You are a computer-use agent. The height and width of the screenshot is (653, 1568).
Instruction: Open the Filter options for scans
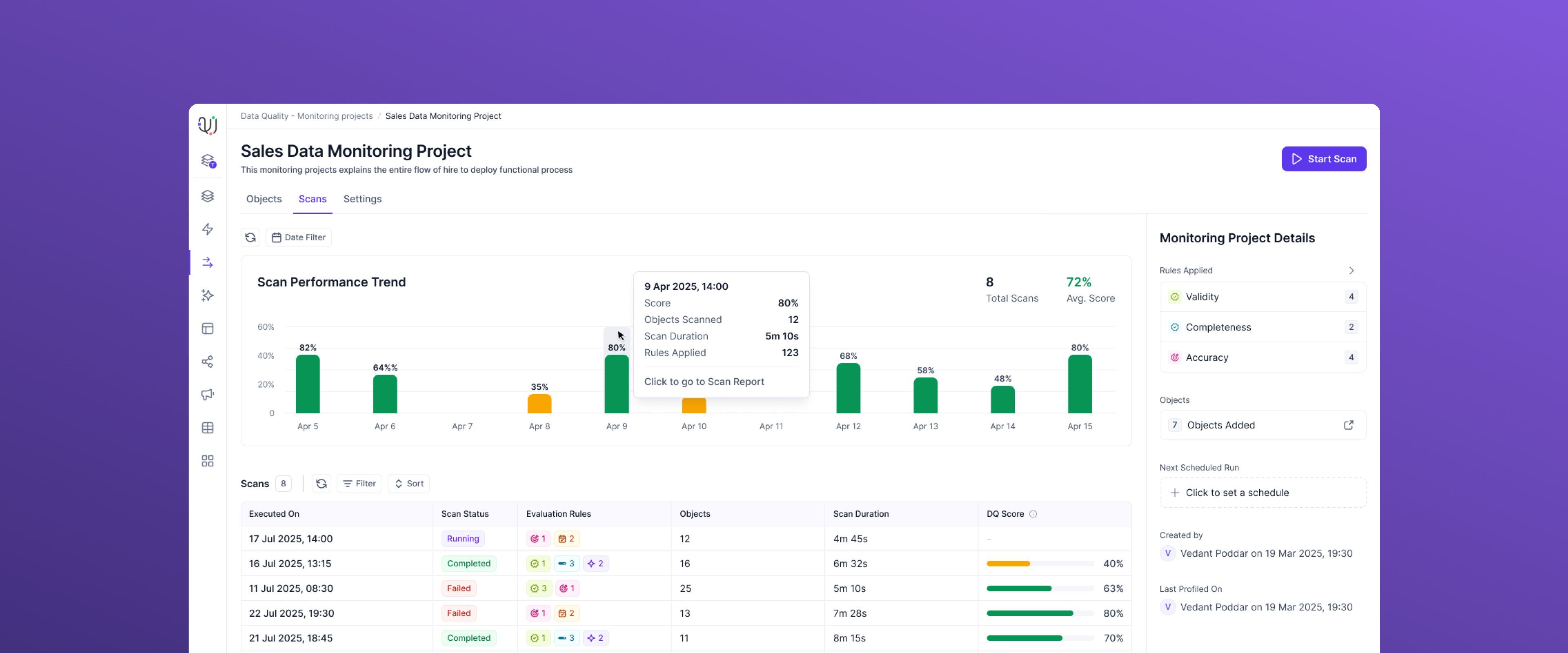[359, 483]
